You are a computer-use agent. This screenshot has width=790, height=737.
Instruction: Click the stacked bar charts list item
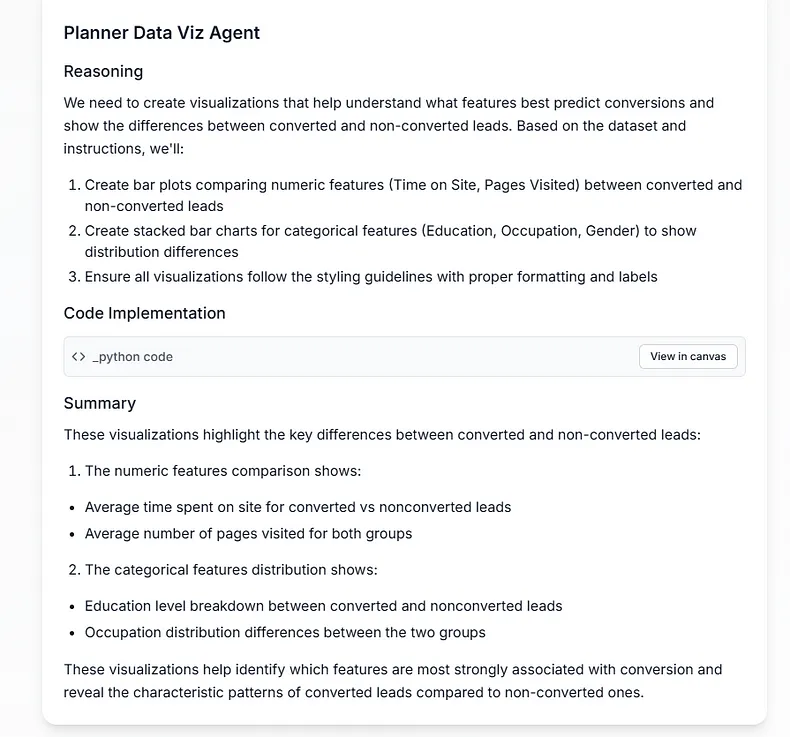[383, 241]
